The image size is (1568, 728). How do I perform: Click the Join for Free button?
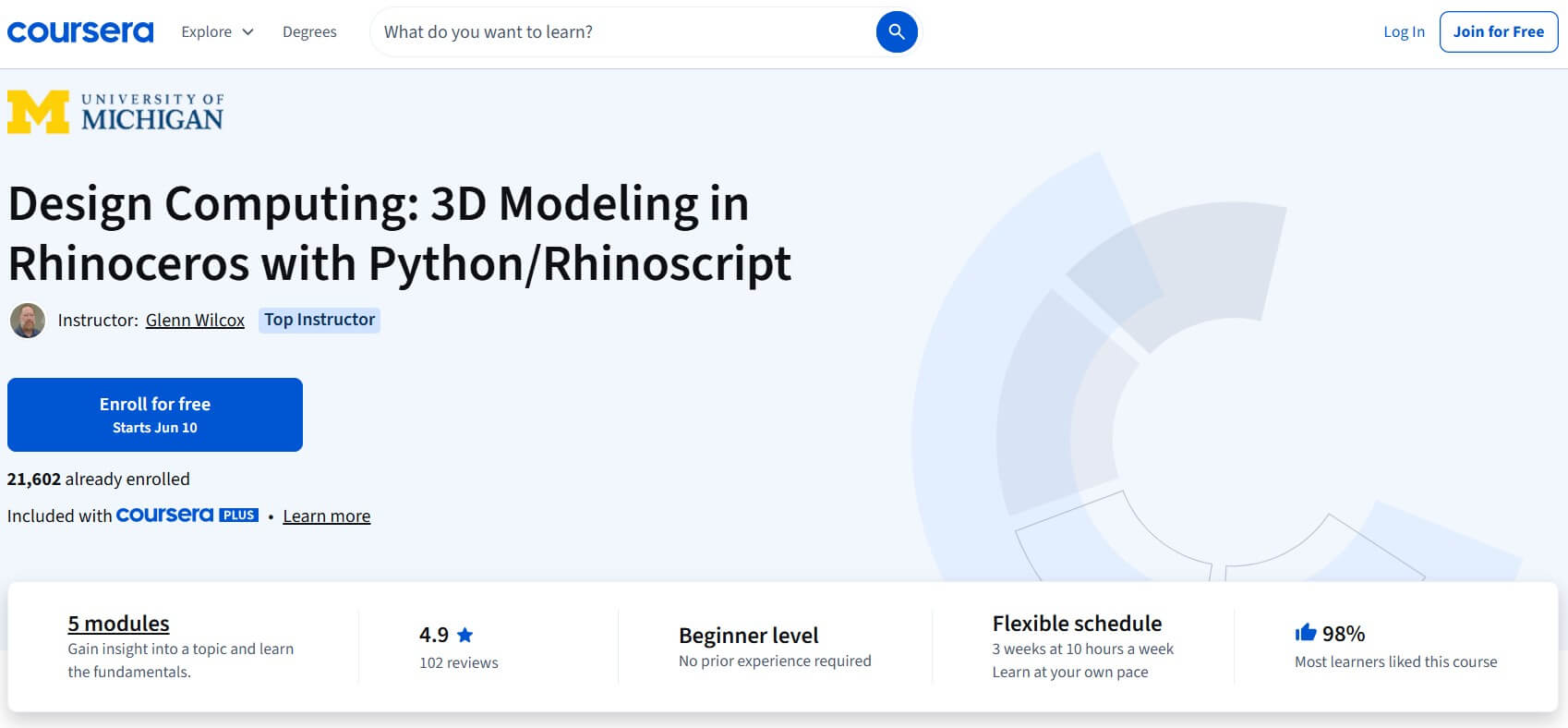[x=1498, y=31]
